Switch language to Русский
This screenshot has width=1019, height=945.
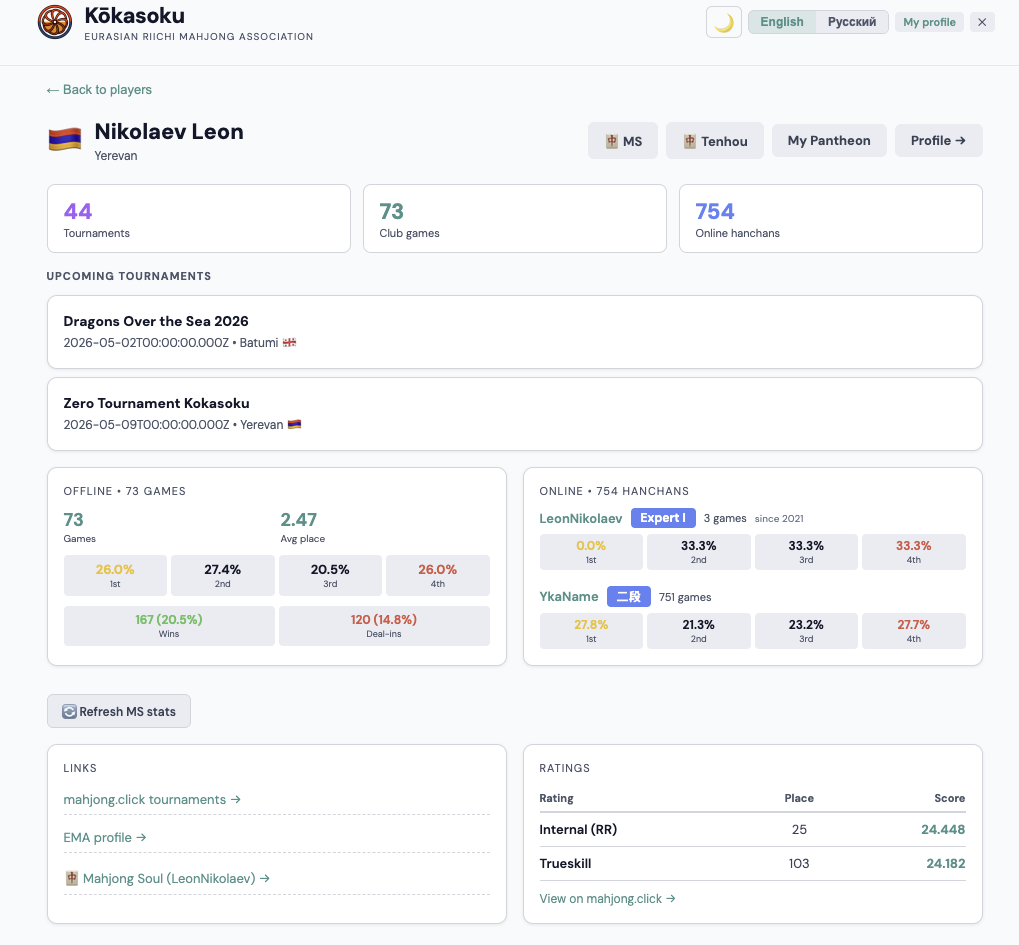coord(851,22)
